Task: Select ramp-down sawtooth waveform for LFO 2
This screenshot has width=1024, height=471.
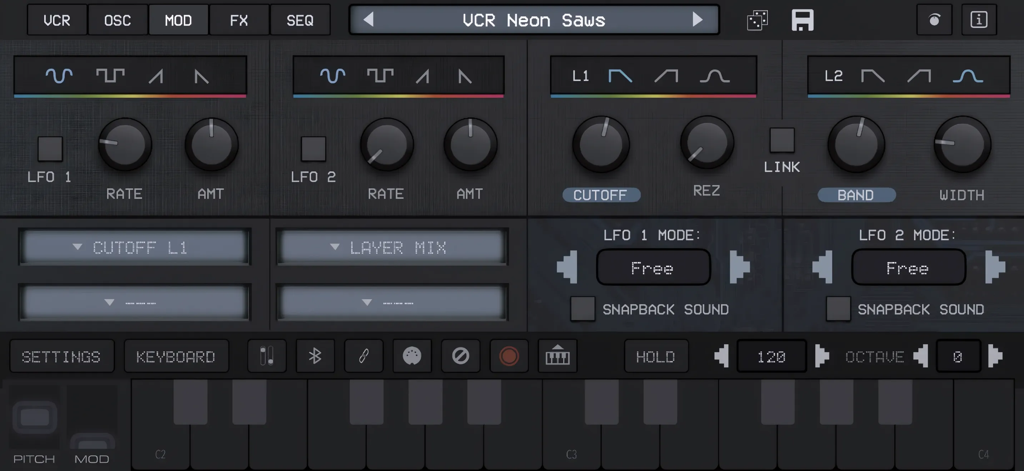Action: tap(465, 76)
